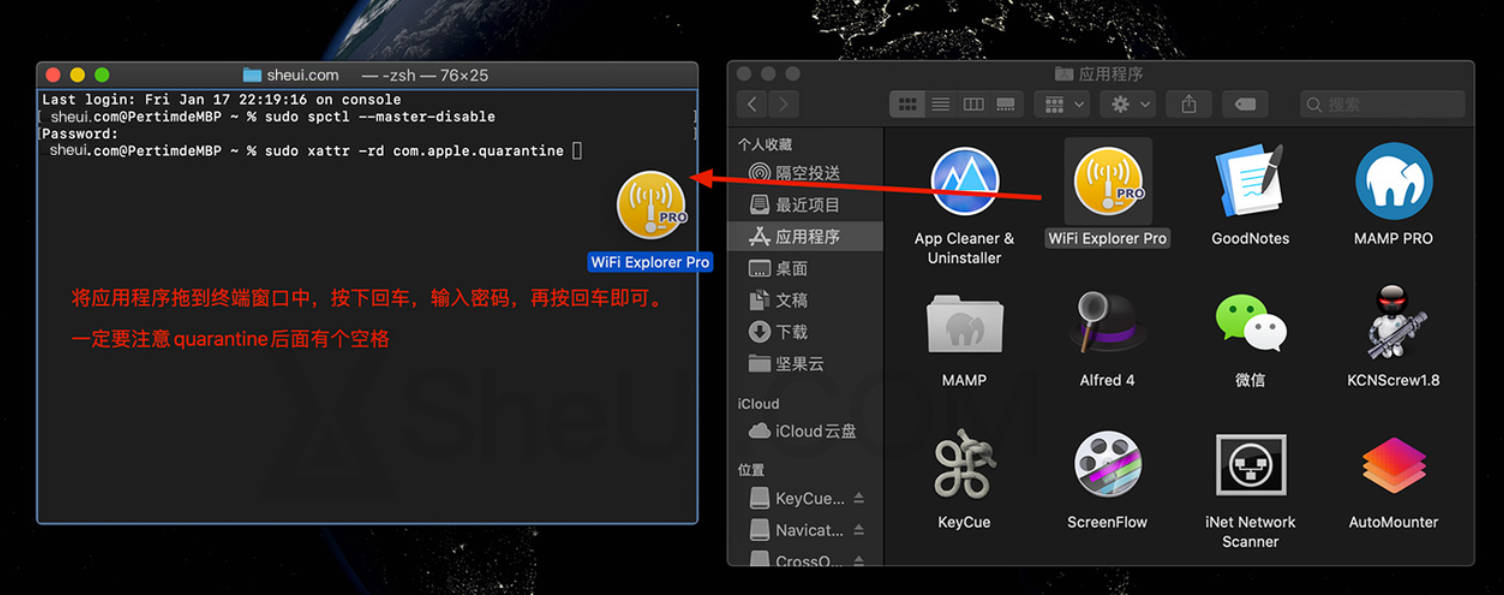
Task: Click the 'Last login' line in Terminal
Action: tap(221, 100)
